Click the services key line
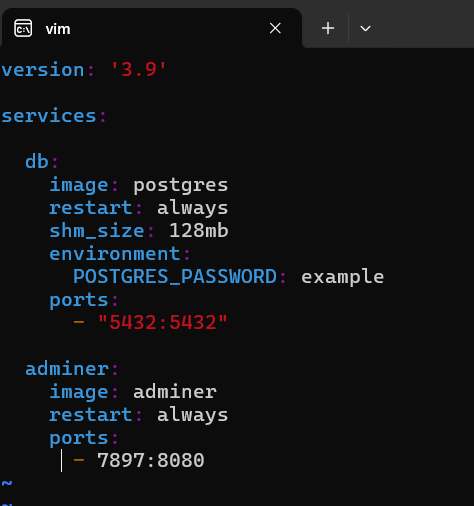 (54, 116)
